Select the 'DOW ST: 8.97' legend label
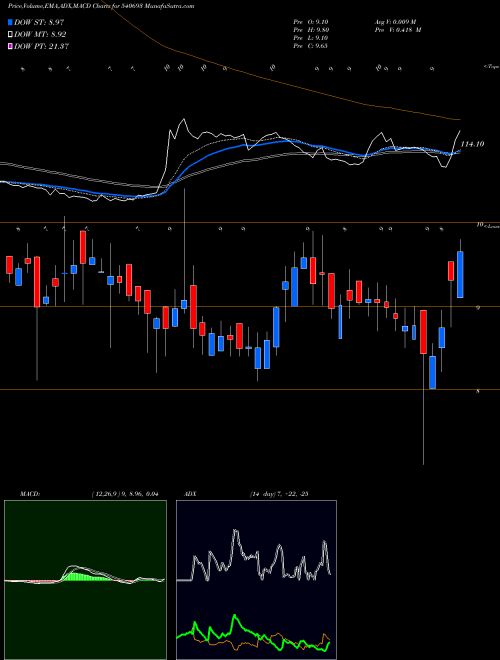500x660 pixels. (39, 22)
